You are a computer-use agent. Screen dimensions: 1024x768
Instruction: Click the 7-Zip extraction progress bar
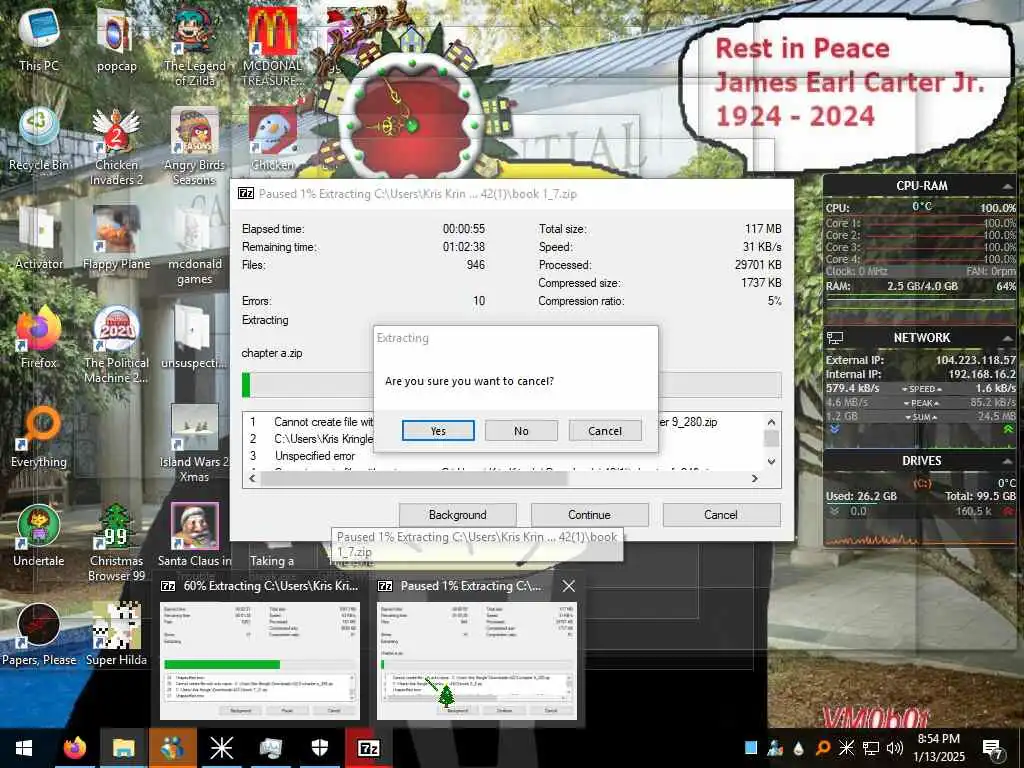511,385
